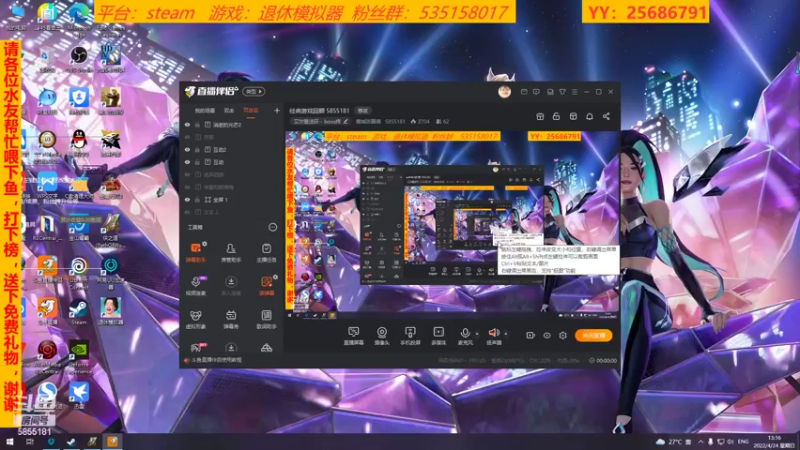This screenshot has height=450, width=800.
Task: Add 多媒体 media source
Action: [x=438, y=336]
